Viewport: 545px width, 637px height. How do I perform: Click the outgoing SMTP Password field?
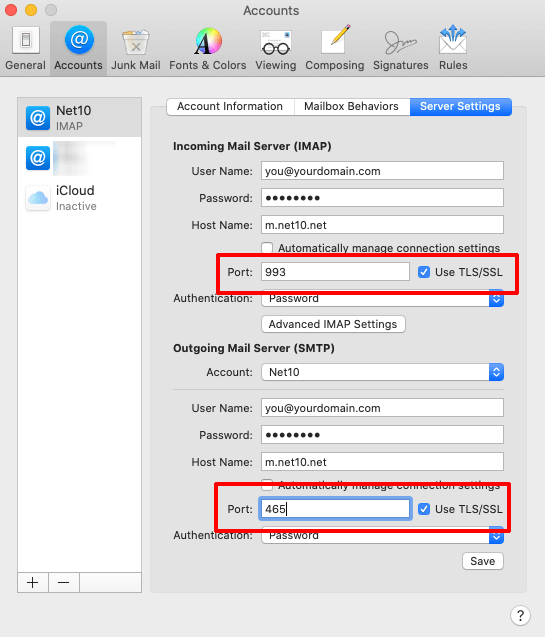[x=382, y=435]
